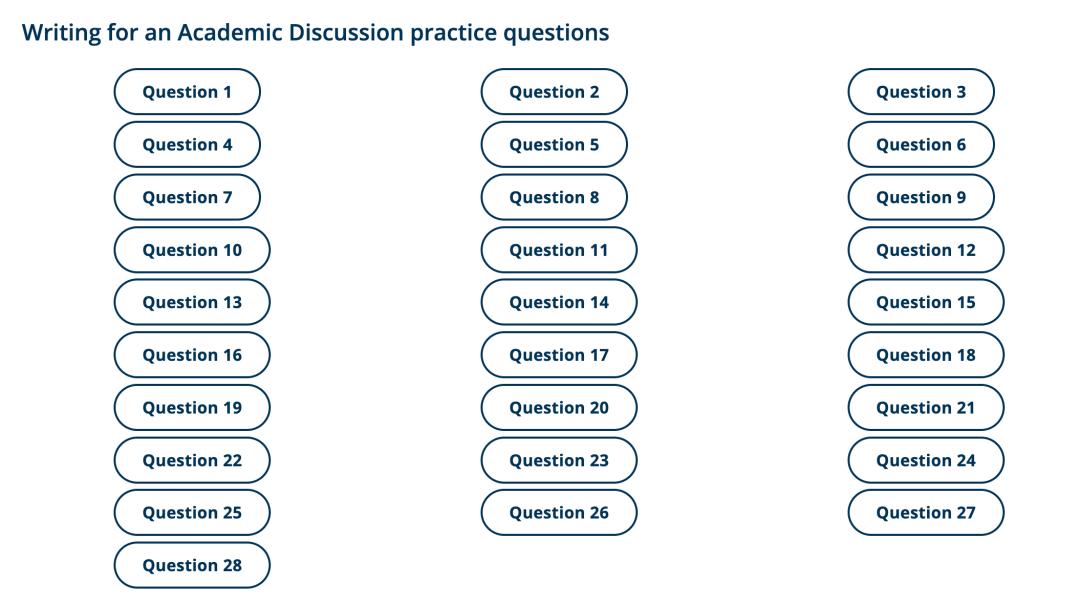Open practice Question 5
The width and height of the screenshot is (1080, 605).
pyautogui.click(x=554, y=145)
